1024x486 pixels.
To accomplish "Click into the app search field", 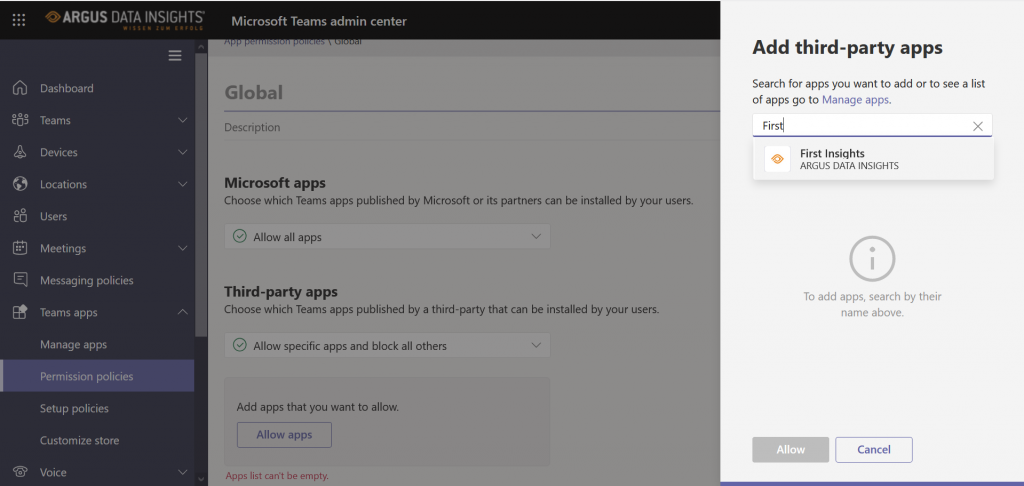I will pos(862,125).
